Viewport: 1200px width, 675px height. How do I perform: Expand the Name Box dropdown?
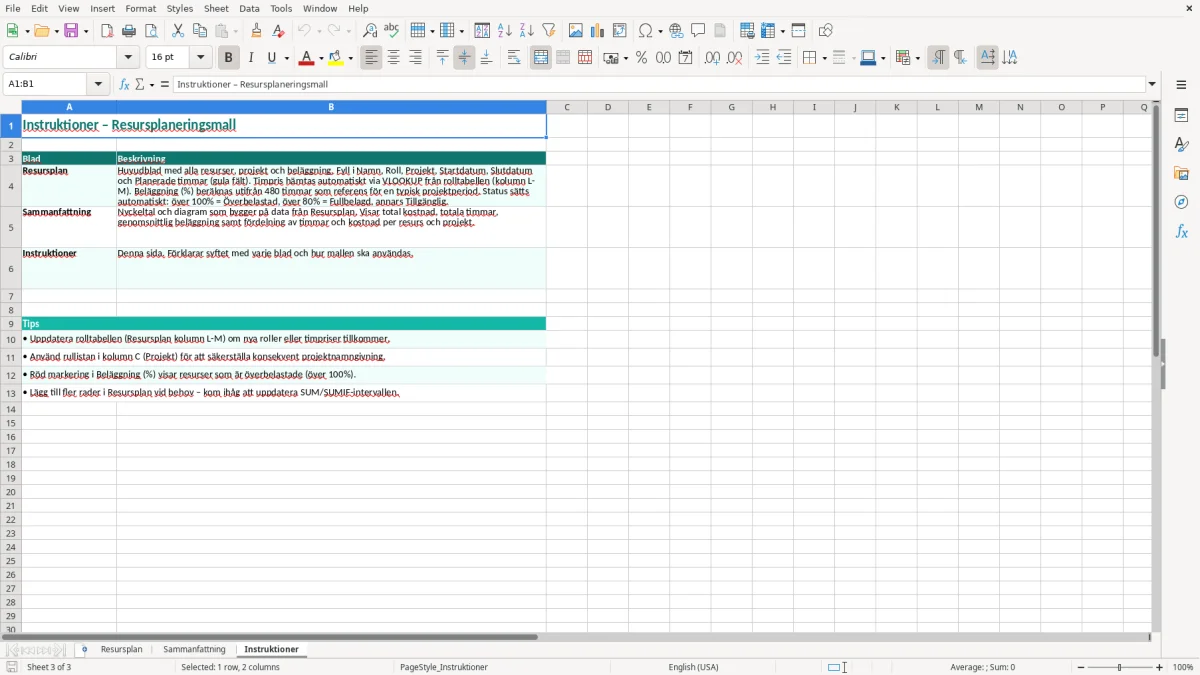click(98, 85)
